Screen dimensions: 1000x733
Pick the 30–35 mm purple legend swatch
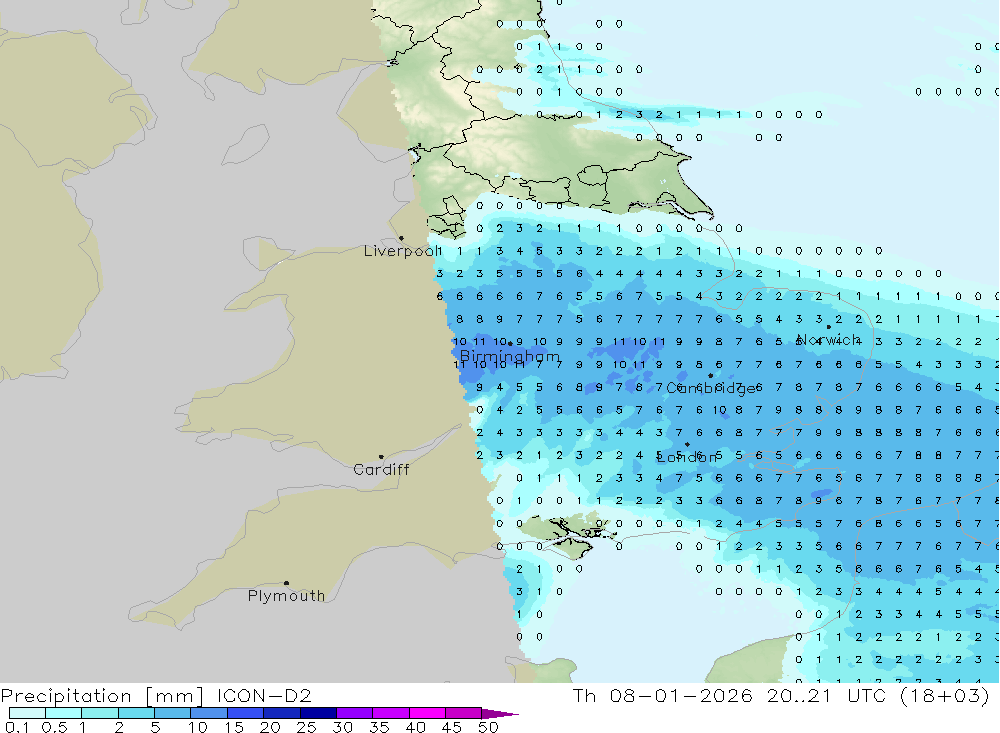click(355, 713)
